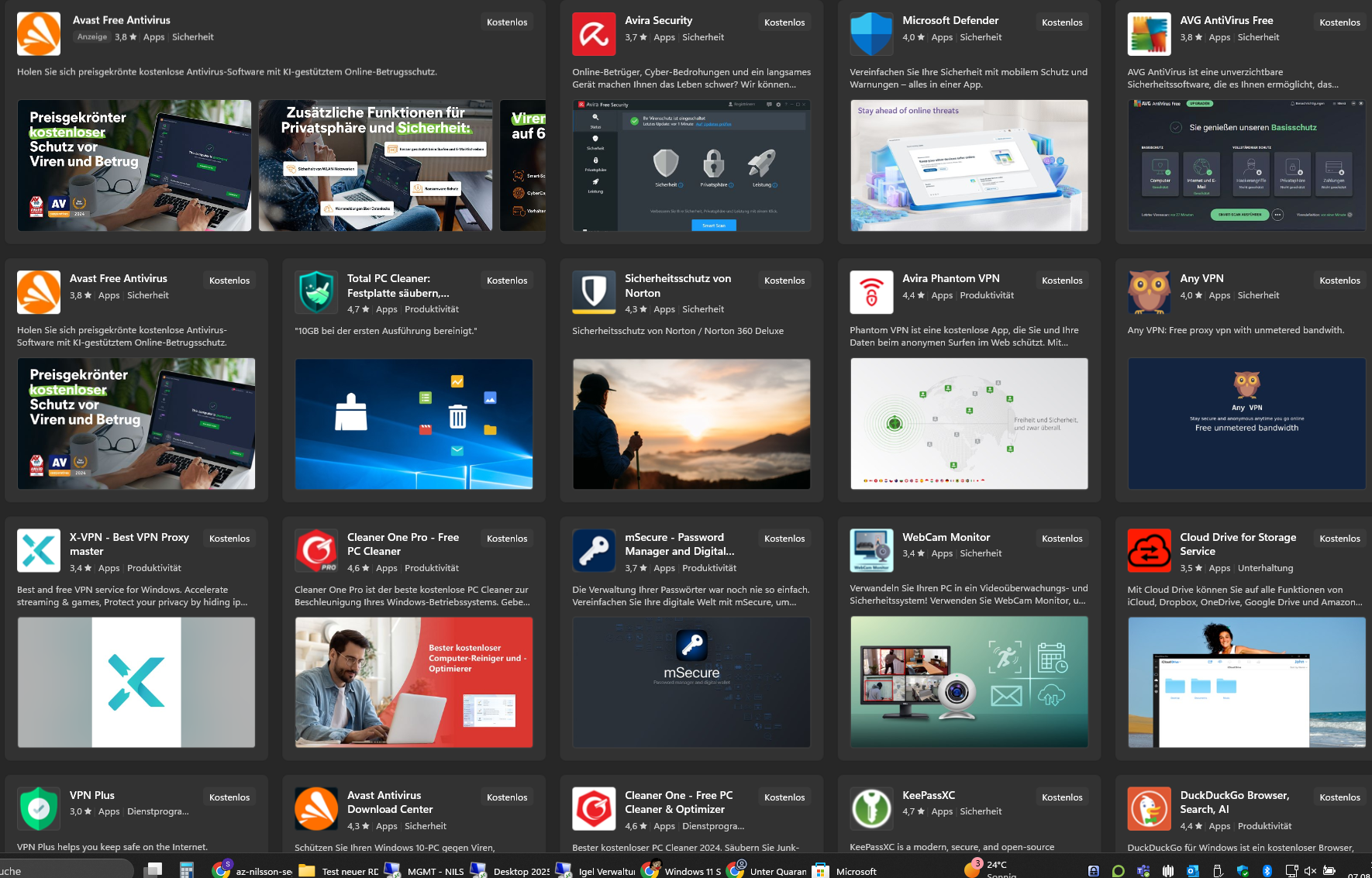Viewport: 1372px width, 878px height.
Task: Click the 'KeePassXC' title text
Action: pyautogui.click(x=929, y=795)
